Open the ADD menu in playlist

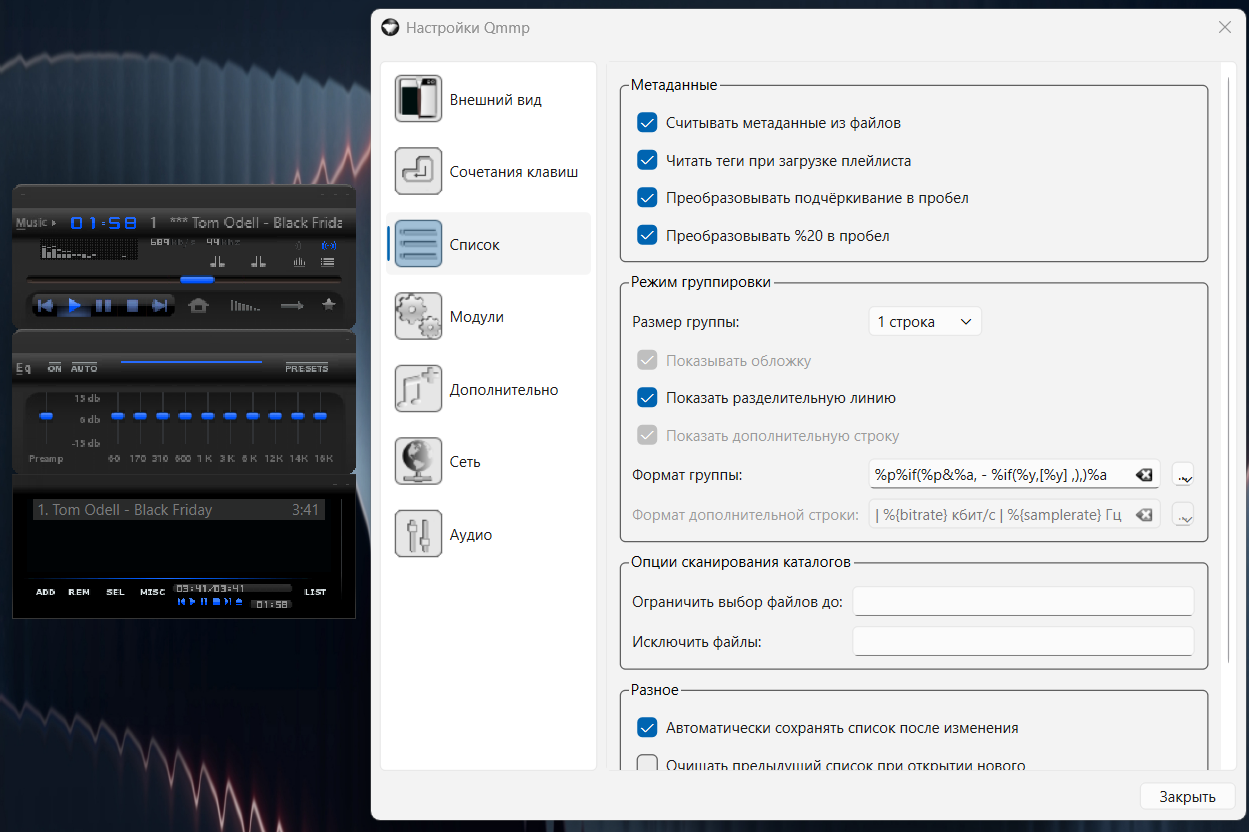46,592
